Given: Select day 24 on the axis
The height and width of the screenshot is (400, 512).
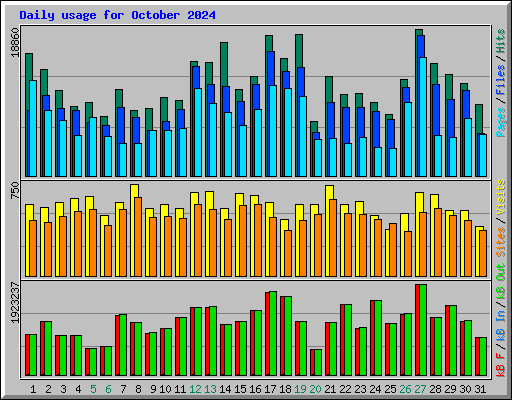Looking at the screenshot, I should pyautogui.click(x=375, y=389).
